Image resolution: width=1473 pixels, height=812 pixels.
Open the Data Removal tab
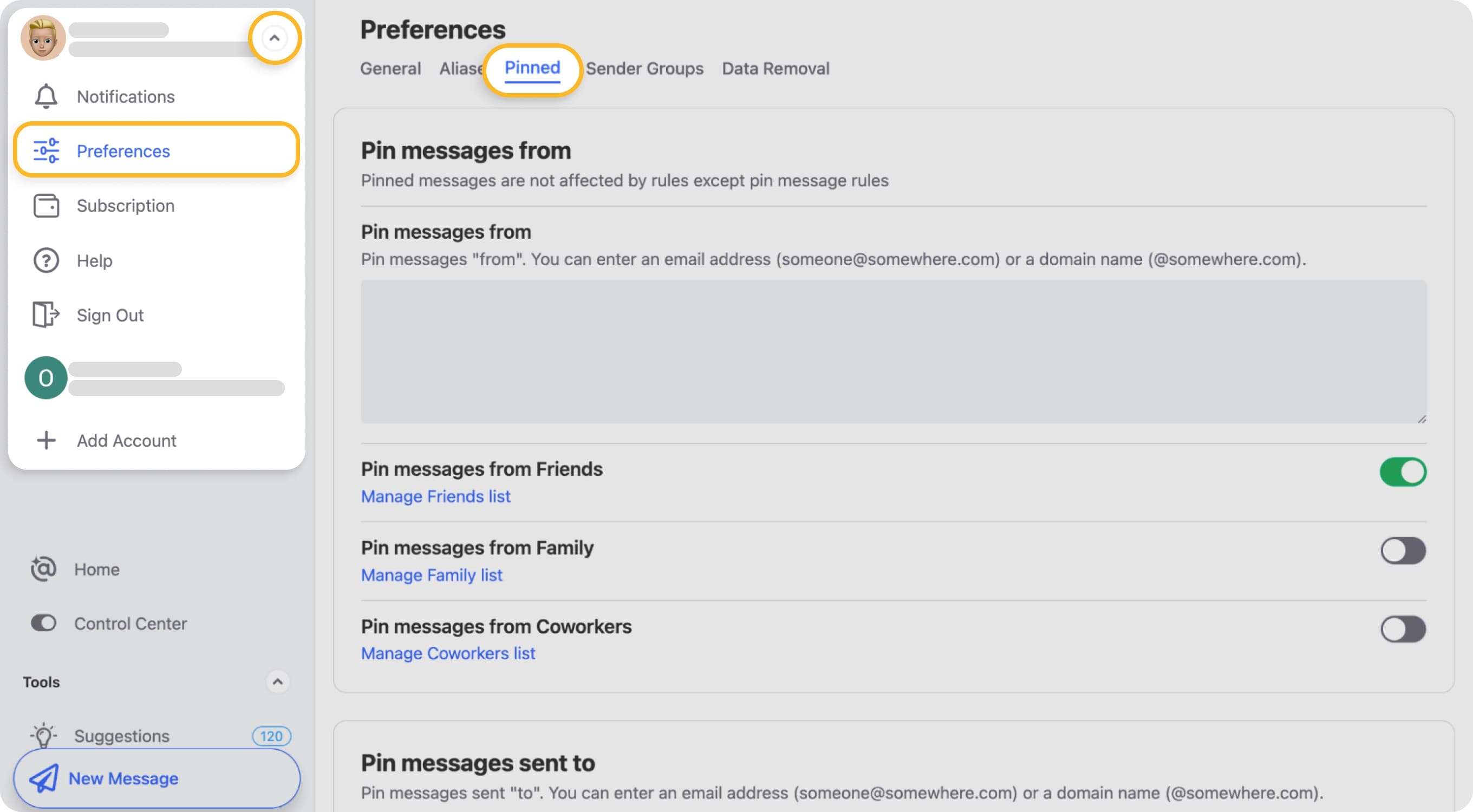point(775,69)
